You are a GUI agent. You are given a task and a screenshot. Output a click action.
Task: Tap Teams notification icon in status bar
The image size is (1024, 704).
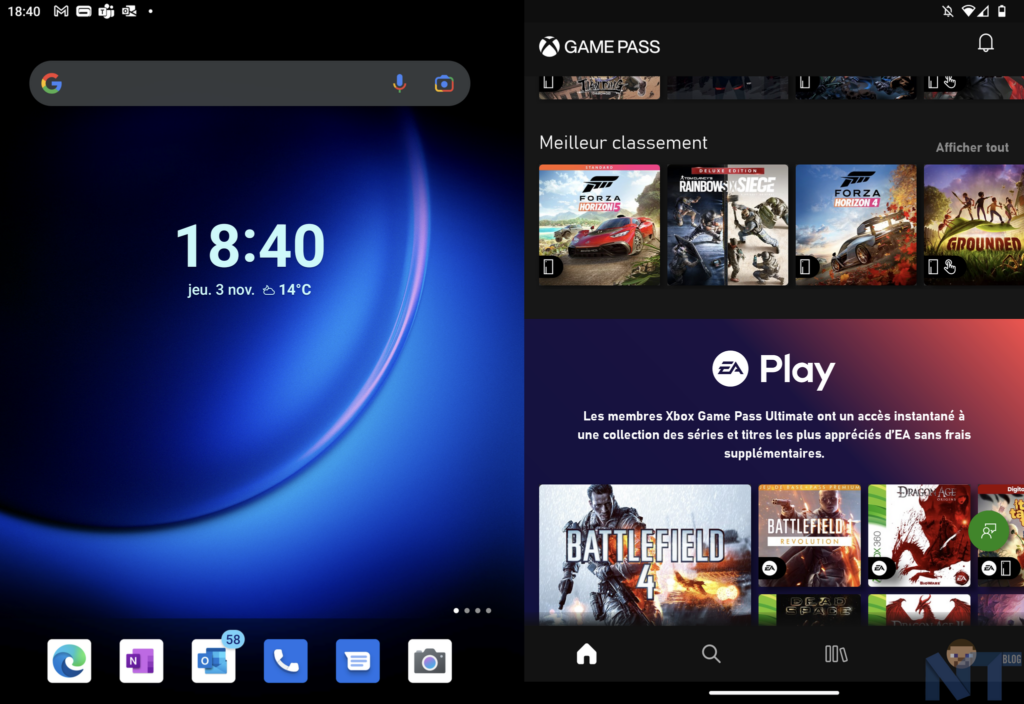[106, 11]
